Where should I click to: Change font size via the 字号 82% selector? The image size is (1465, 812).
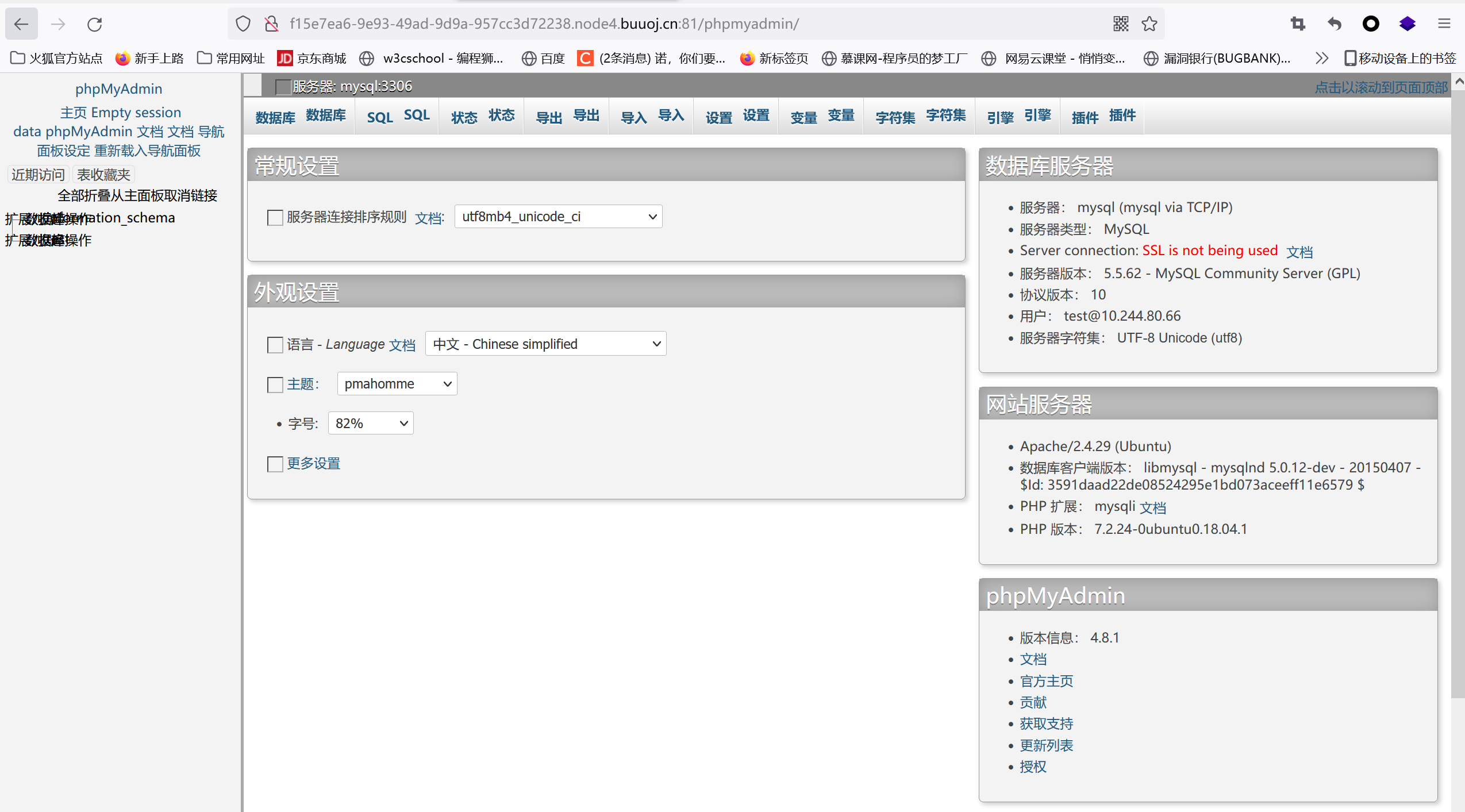pos(370,423)
